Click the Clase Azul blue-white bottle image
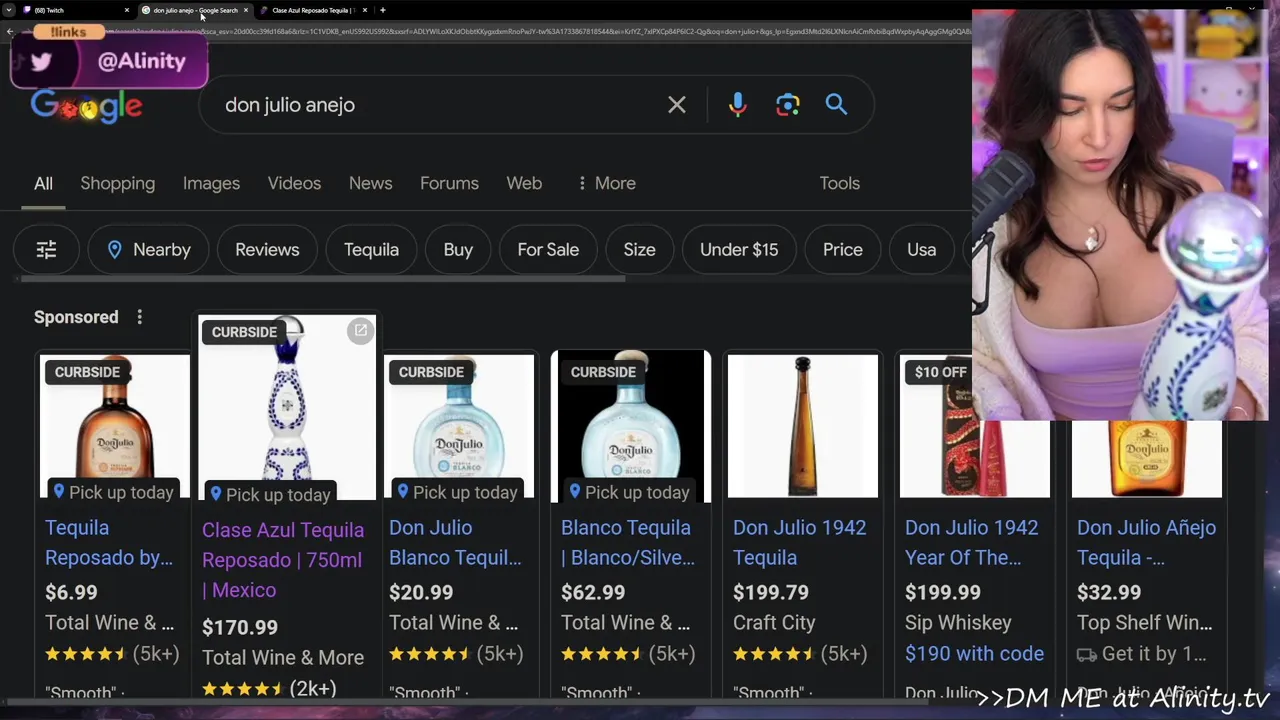Viewport: 1280px width, 720px height. click(x=287, y=408)
